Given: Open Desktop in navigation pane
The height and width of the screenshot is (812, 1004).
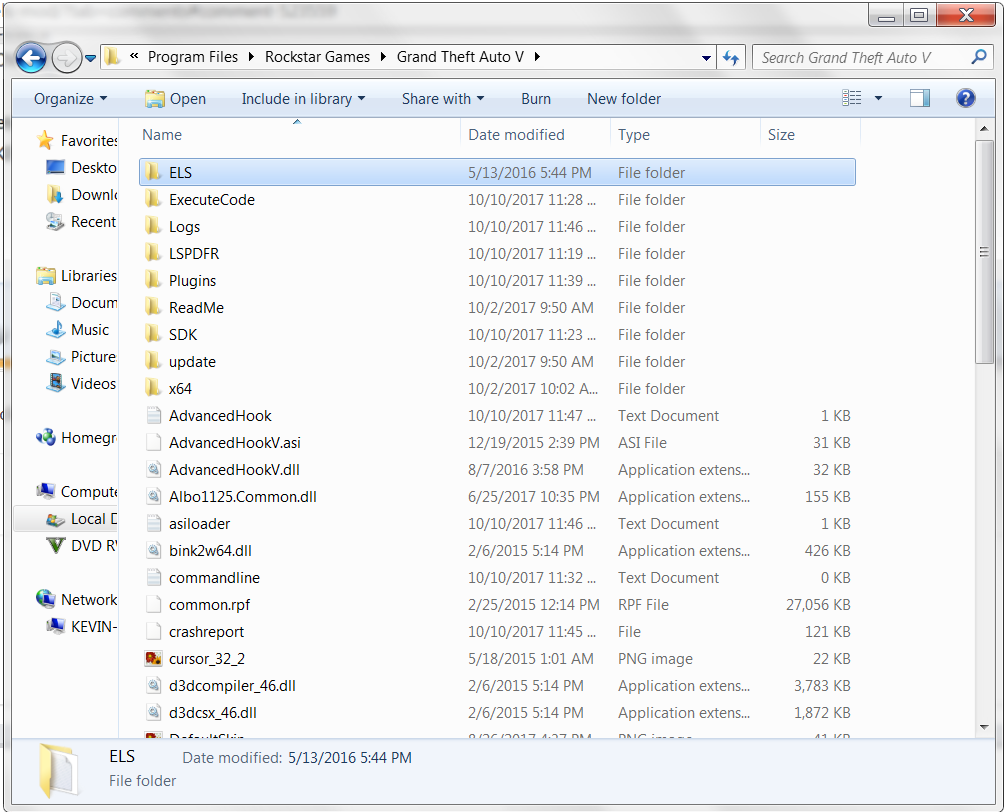Looking at the screenshot, I should tap(81, 168).
